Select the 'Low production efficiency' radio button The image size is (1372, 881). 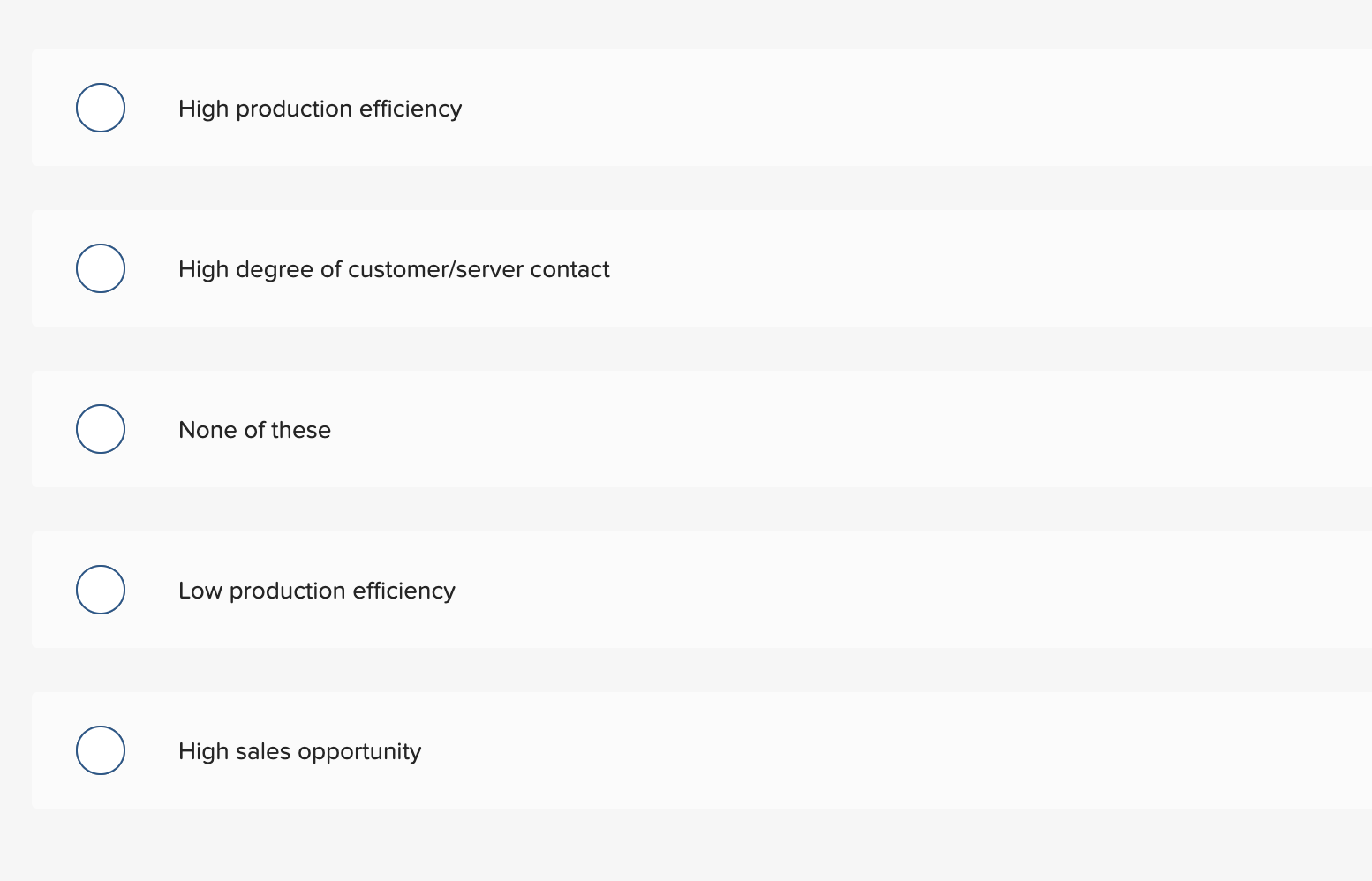pos(101,590)
